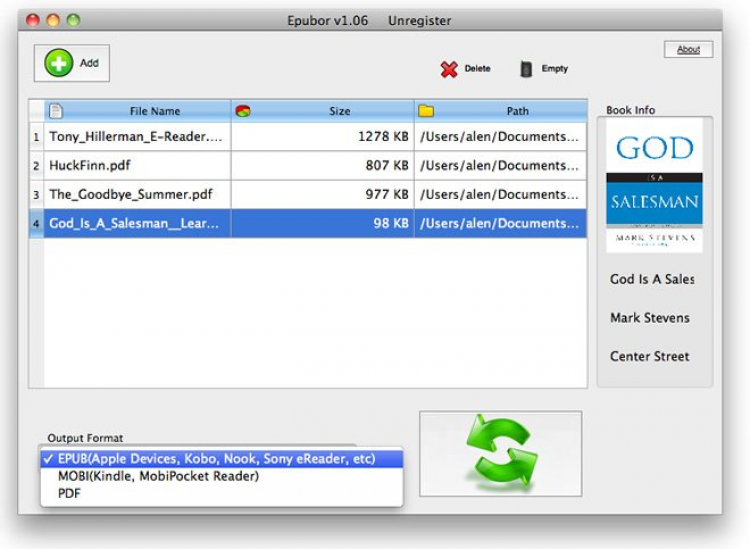Click row number 2 in the file list
Image resolution: width=750 pixels, height=549 pixels.
[x=36, y=166]
